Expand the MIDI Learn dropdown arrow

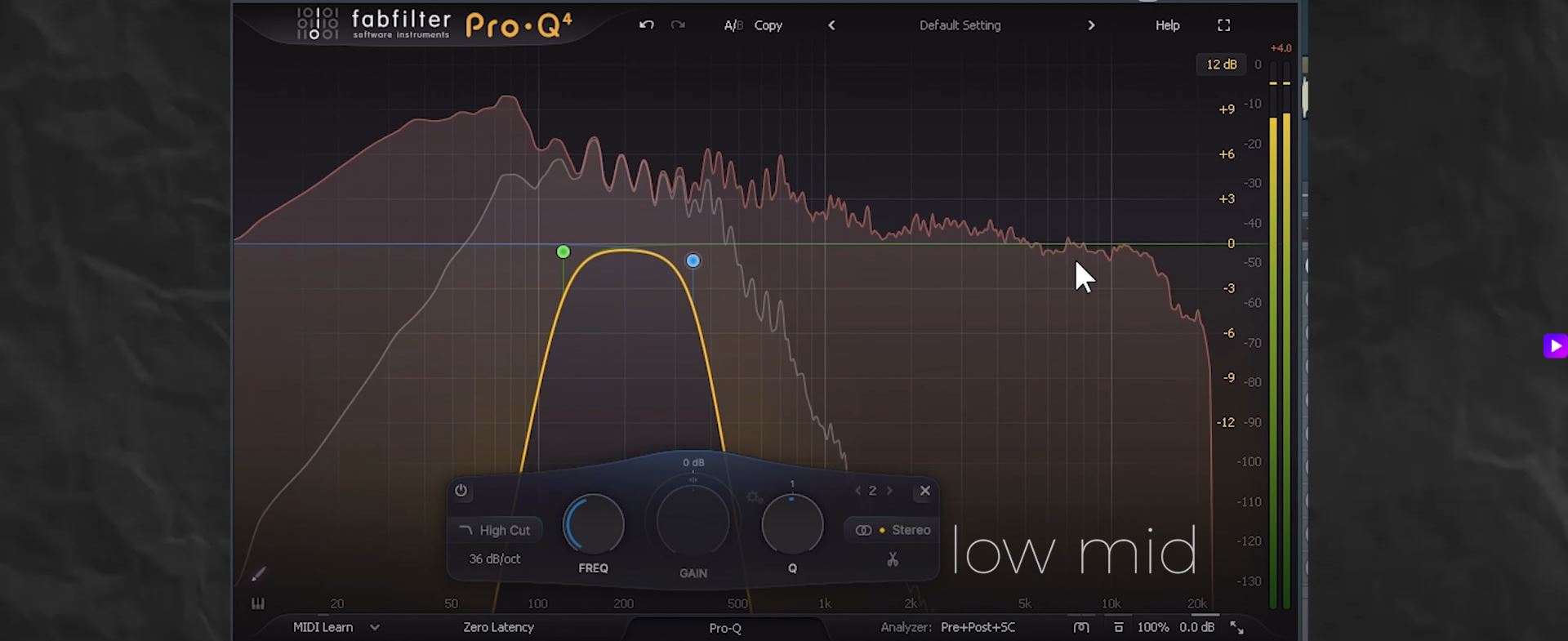pyautogui.click(x=375, y=627)
